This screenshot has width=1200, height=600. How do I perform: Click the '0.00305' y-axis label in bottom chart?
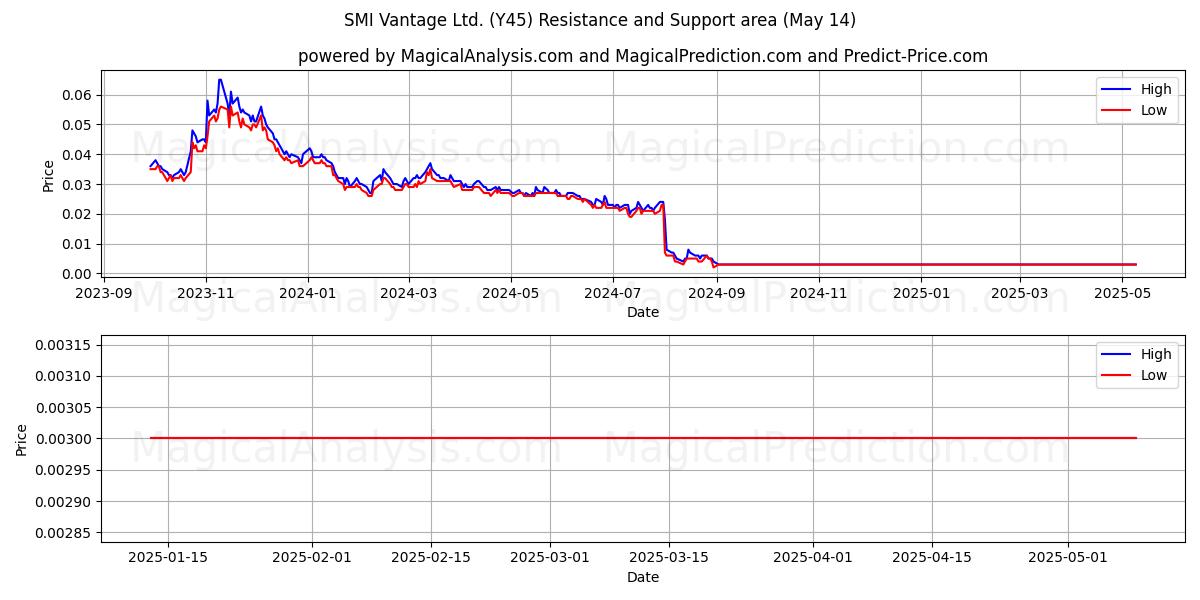(x=65, y=407)
